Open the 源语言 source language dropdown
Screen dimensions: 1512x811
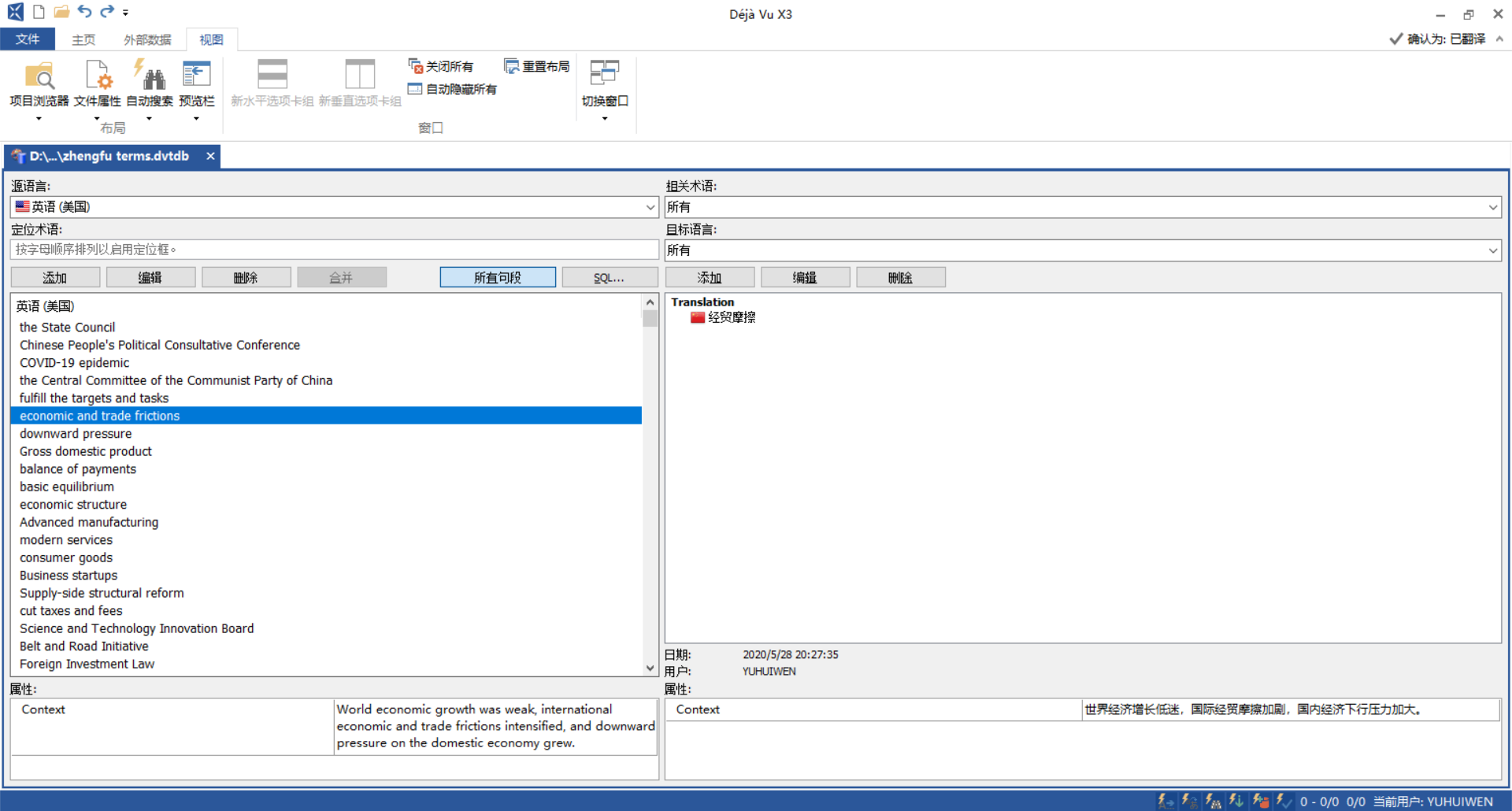point(650,207)
